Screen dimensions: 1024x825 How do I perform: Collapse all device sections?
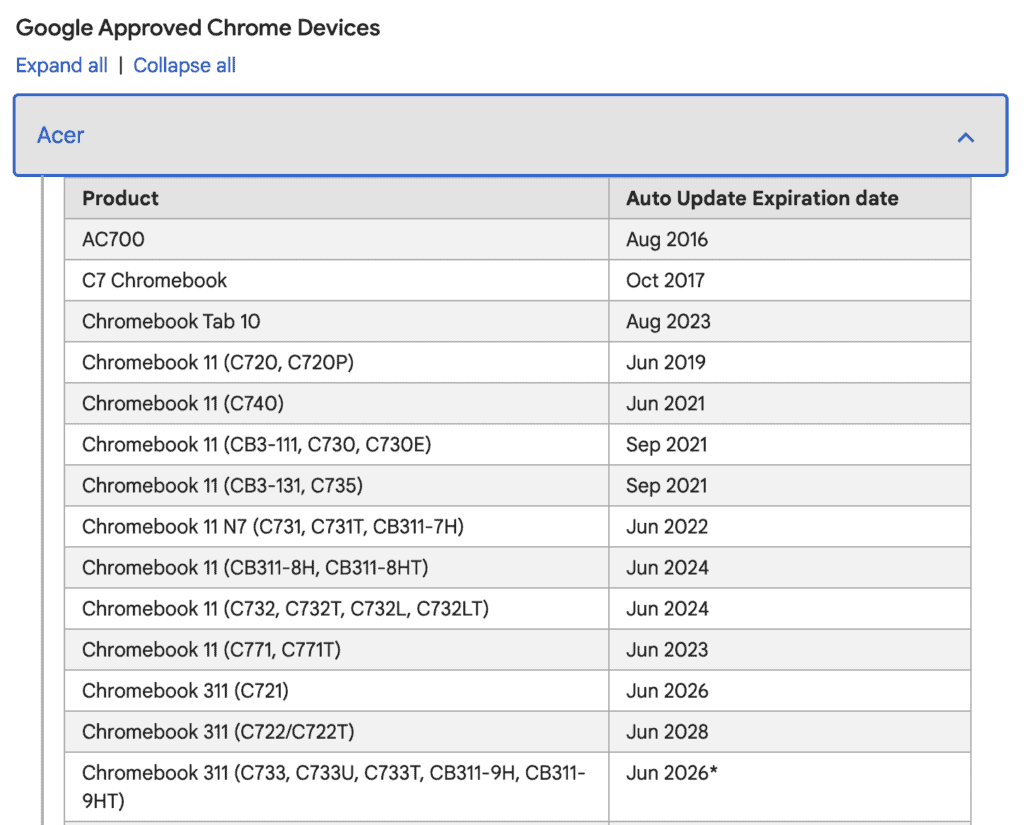pyautogui.click(x=184, y=65)
